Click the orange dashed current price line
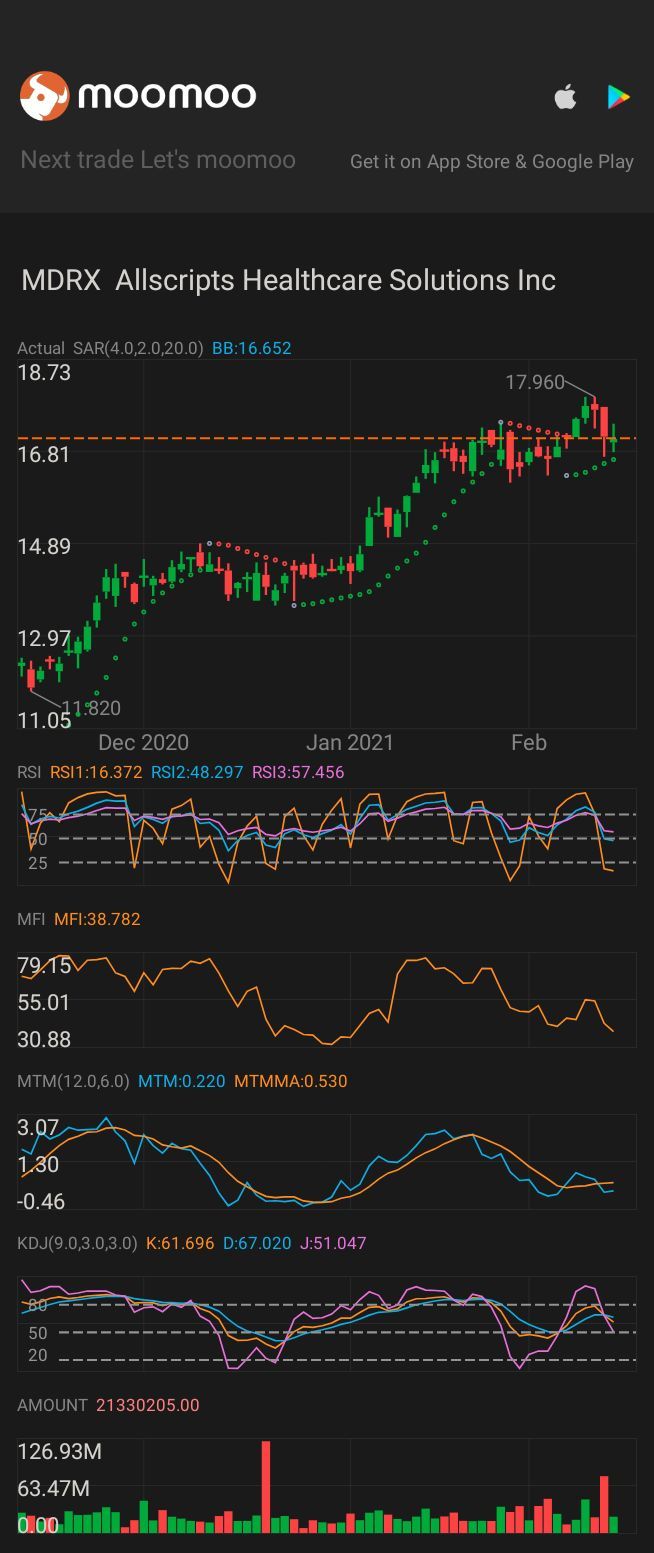 pos(327,438)
